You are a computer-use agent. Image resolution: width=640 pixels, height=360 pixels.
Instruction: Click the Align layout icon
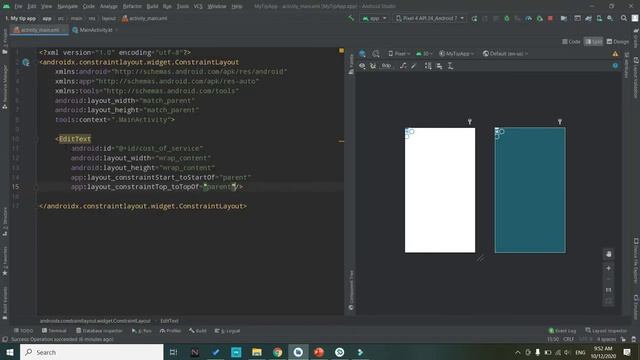point(439,66)
